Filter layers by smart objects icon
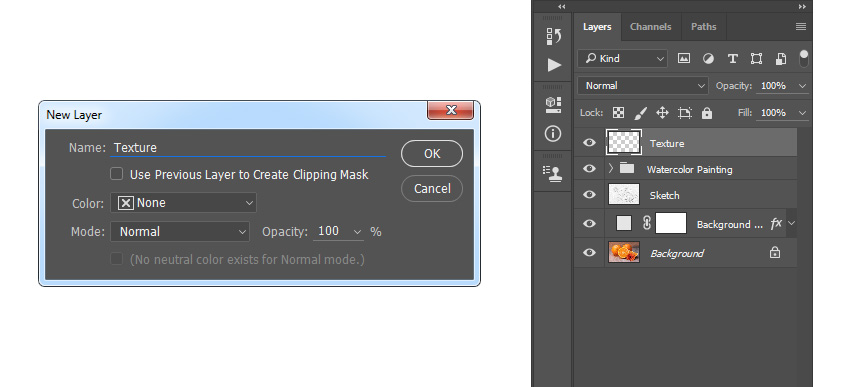This screenshot has width=850, height=387. point(781,59)
